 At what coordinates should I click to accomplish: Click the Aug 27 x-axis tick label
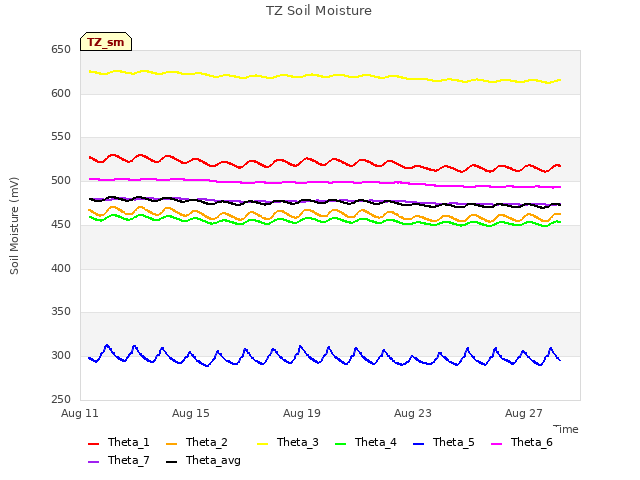coord(524,413)
